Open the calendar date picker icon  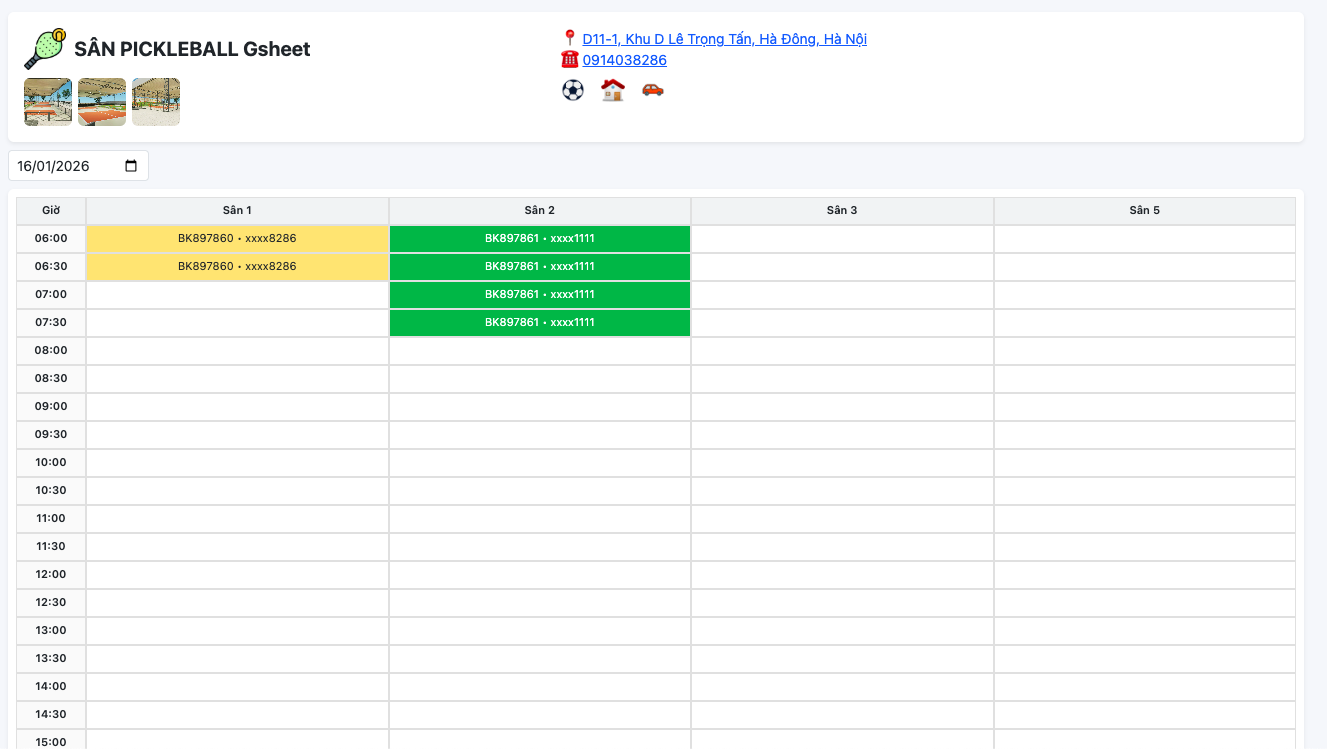coord(131,165)
